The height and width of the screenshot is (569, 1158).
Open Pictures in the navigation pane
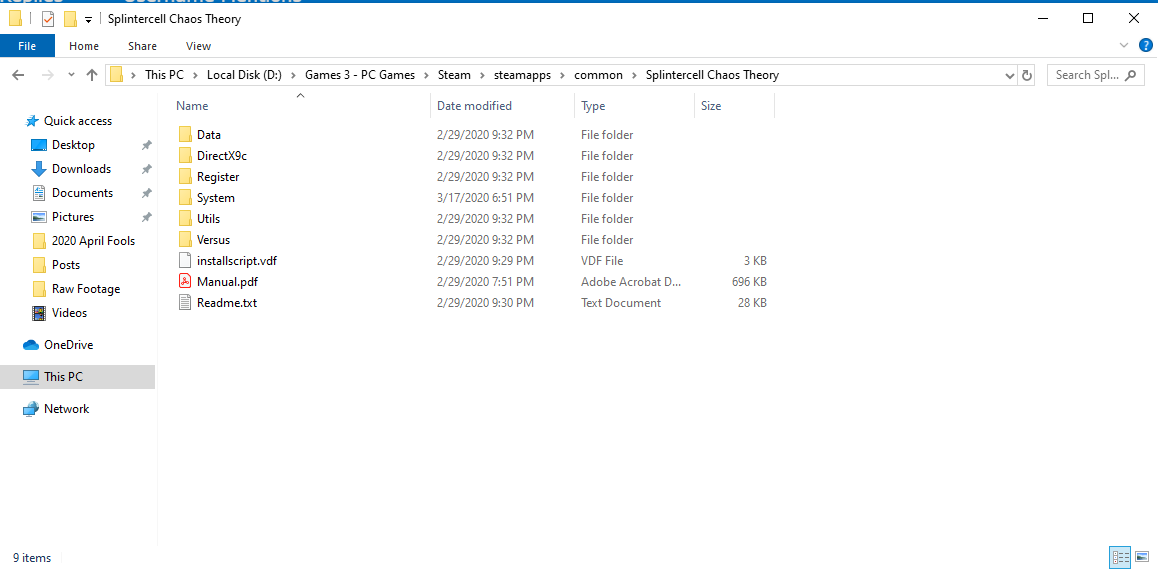72,217
